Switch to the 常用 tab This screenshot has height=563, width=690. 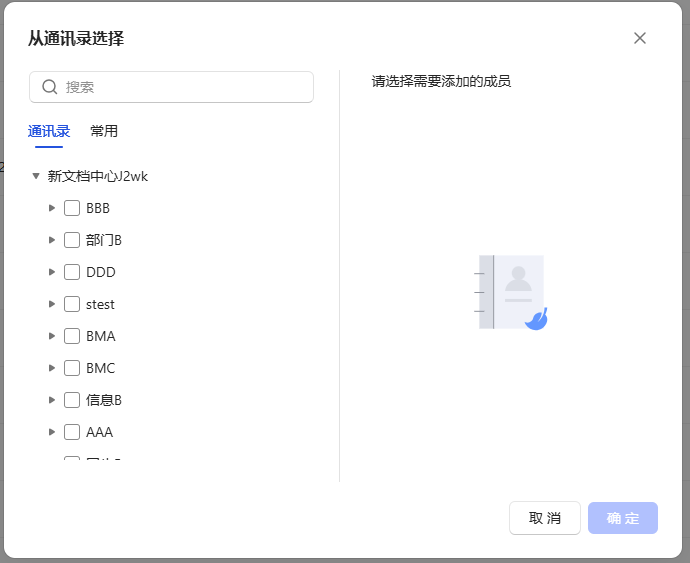104,131
